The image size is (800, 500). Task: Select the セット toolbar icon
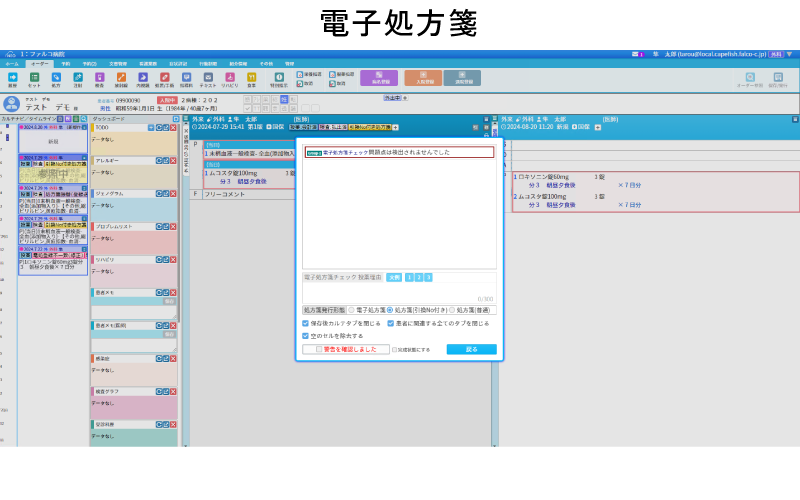tap(34, 78)
